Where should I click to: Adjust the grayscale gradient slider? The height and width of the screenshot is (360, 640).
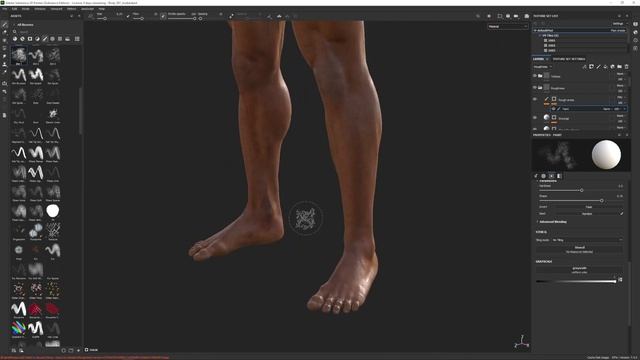point(576,281)
